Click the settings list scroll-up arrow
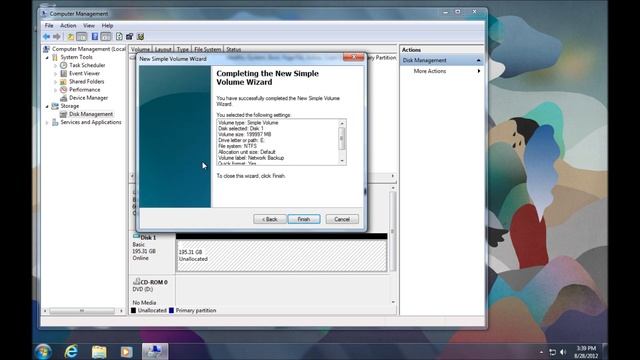640x360 pixels. [342, 123]
